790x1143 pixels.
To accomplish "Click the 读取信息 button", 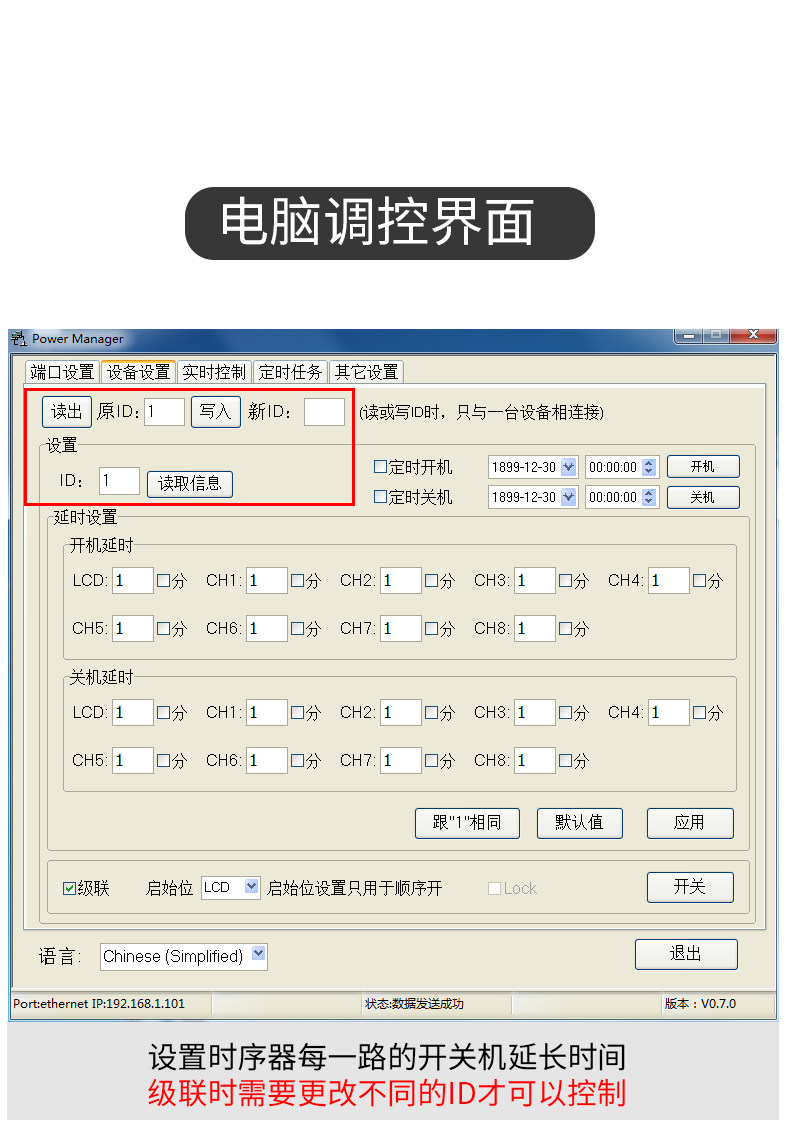I will click(189, 484).
